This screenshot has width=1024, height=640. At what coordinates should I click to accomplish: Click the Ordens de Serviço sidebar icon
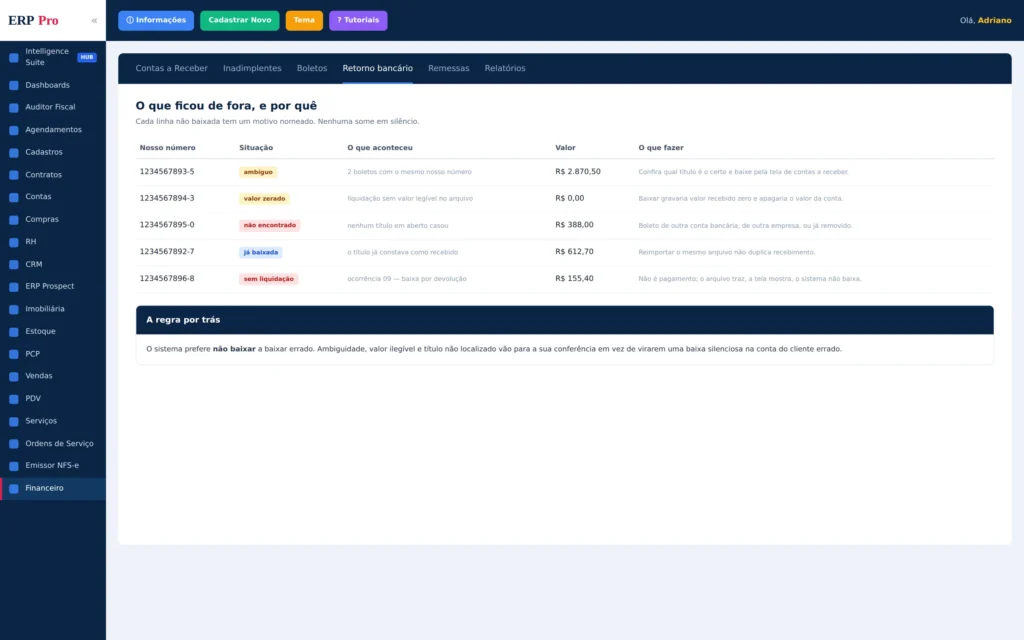14,443
